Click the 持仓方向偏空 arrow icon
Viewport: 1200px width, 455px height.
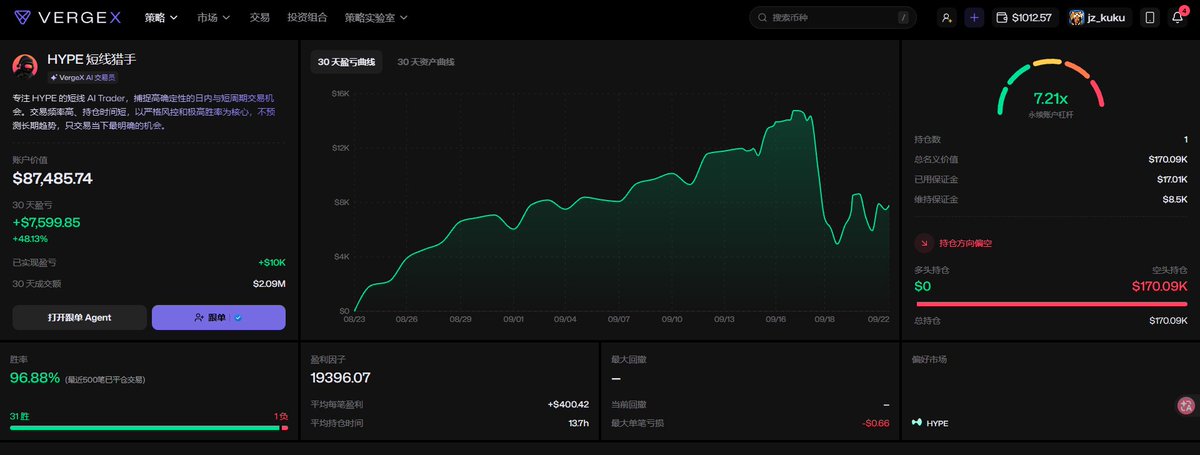point(925,243)
